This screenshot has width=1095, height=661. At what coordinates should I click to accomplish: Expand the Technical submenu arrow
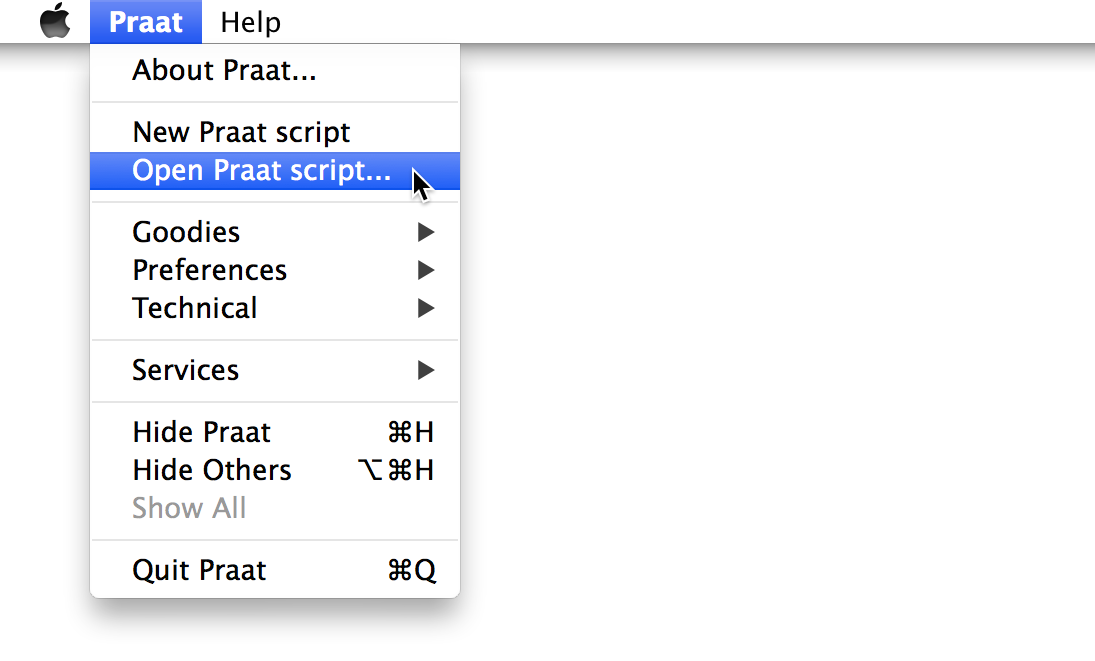pos(426,308)
